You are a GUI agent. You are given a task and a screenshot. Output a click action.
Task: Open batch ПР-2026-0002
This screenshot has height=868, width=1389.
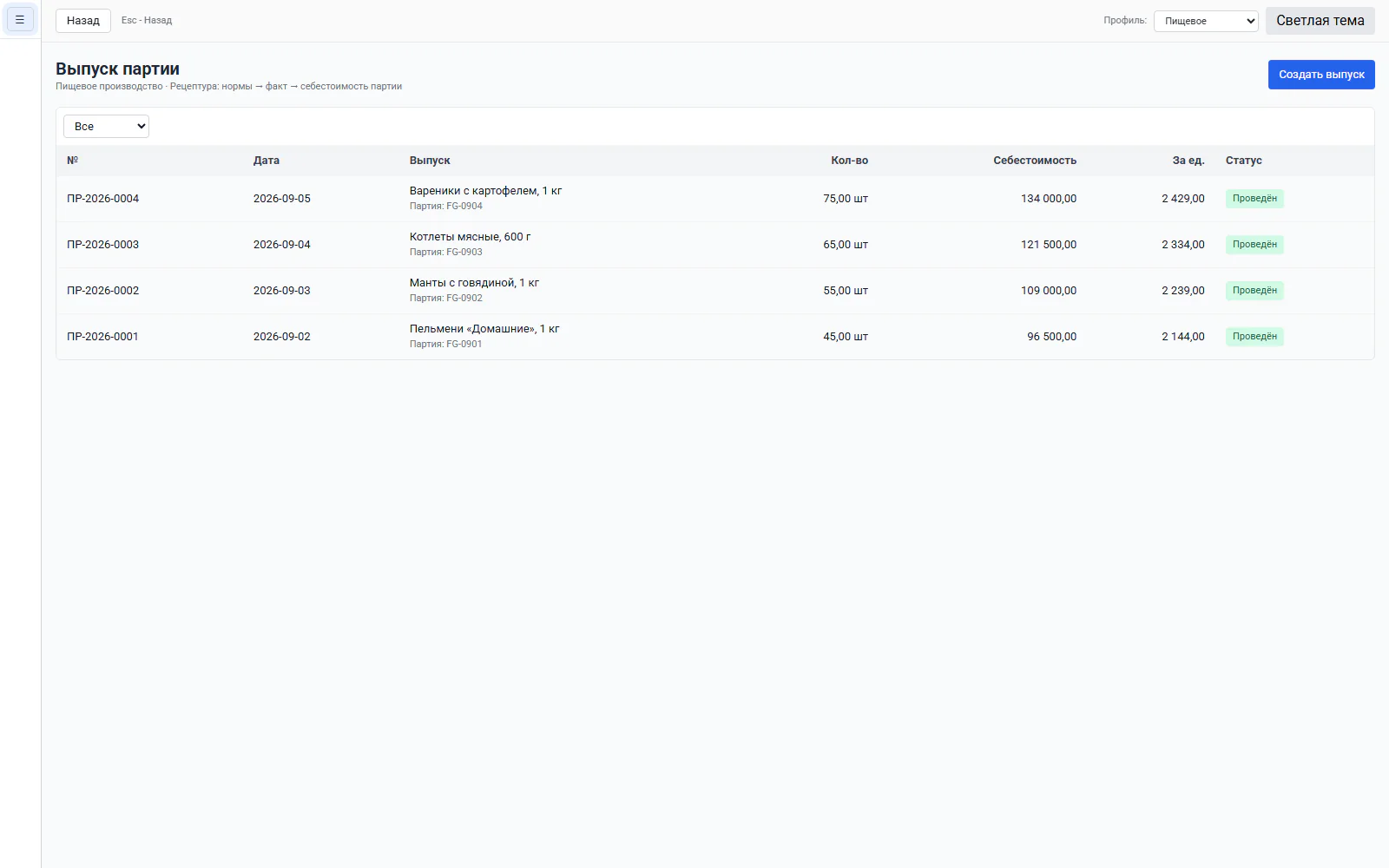(x=102, y=291)
